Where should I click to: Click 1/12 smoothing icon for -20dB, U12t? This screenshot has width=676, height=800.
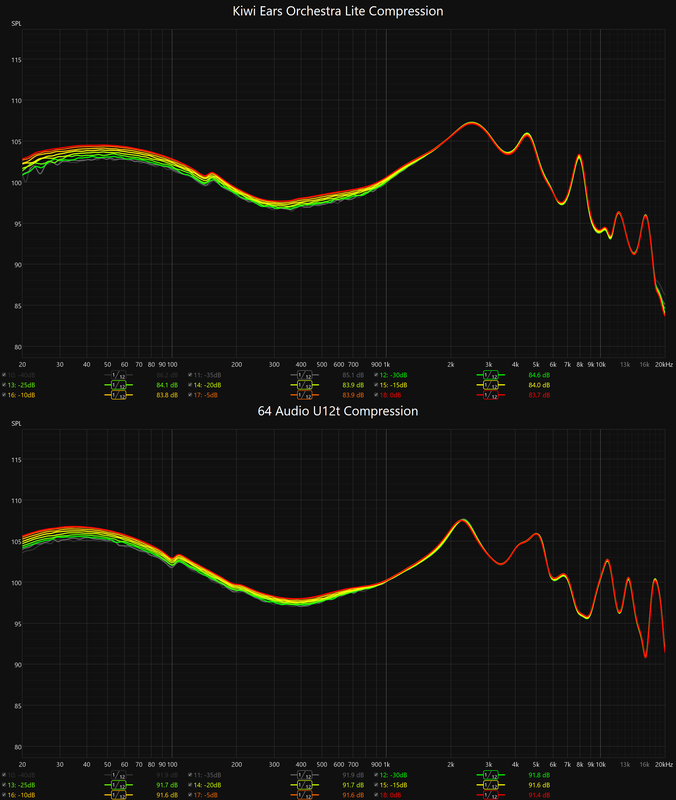pos(305,785)
